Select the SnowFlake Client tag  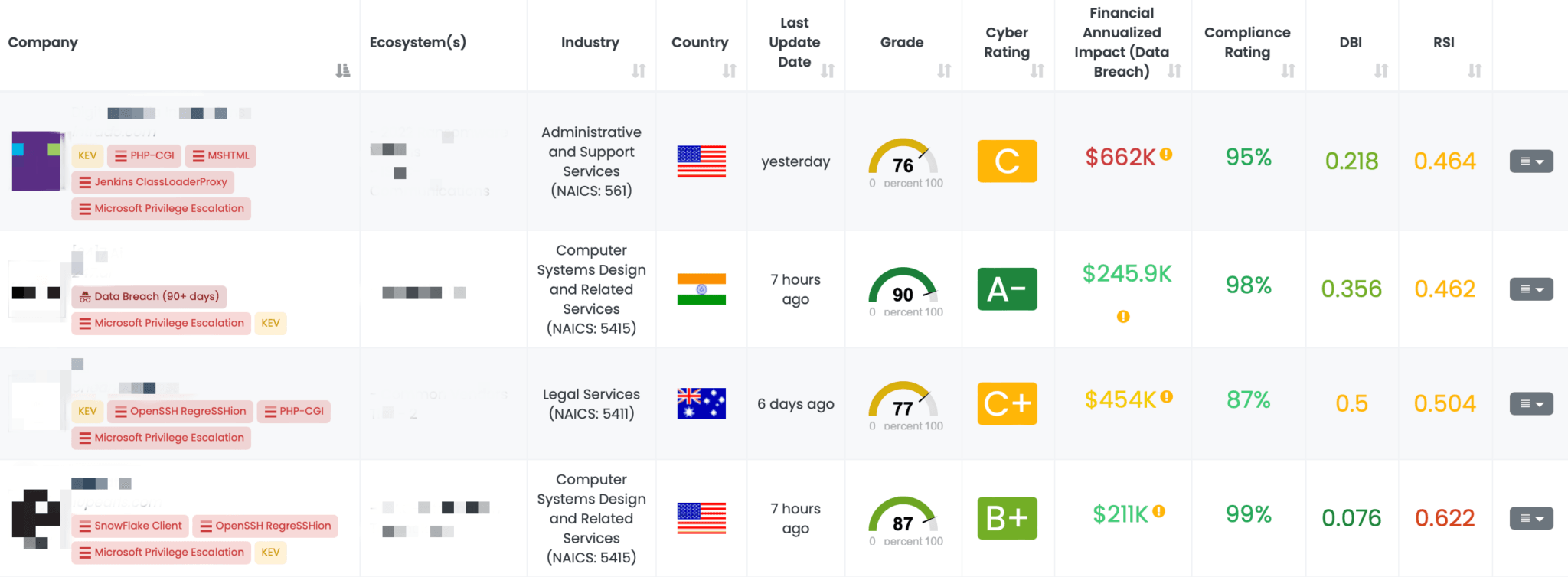click(130, 526)
